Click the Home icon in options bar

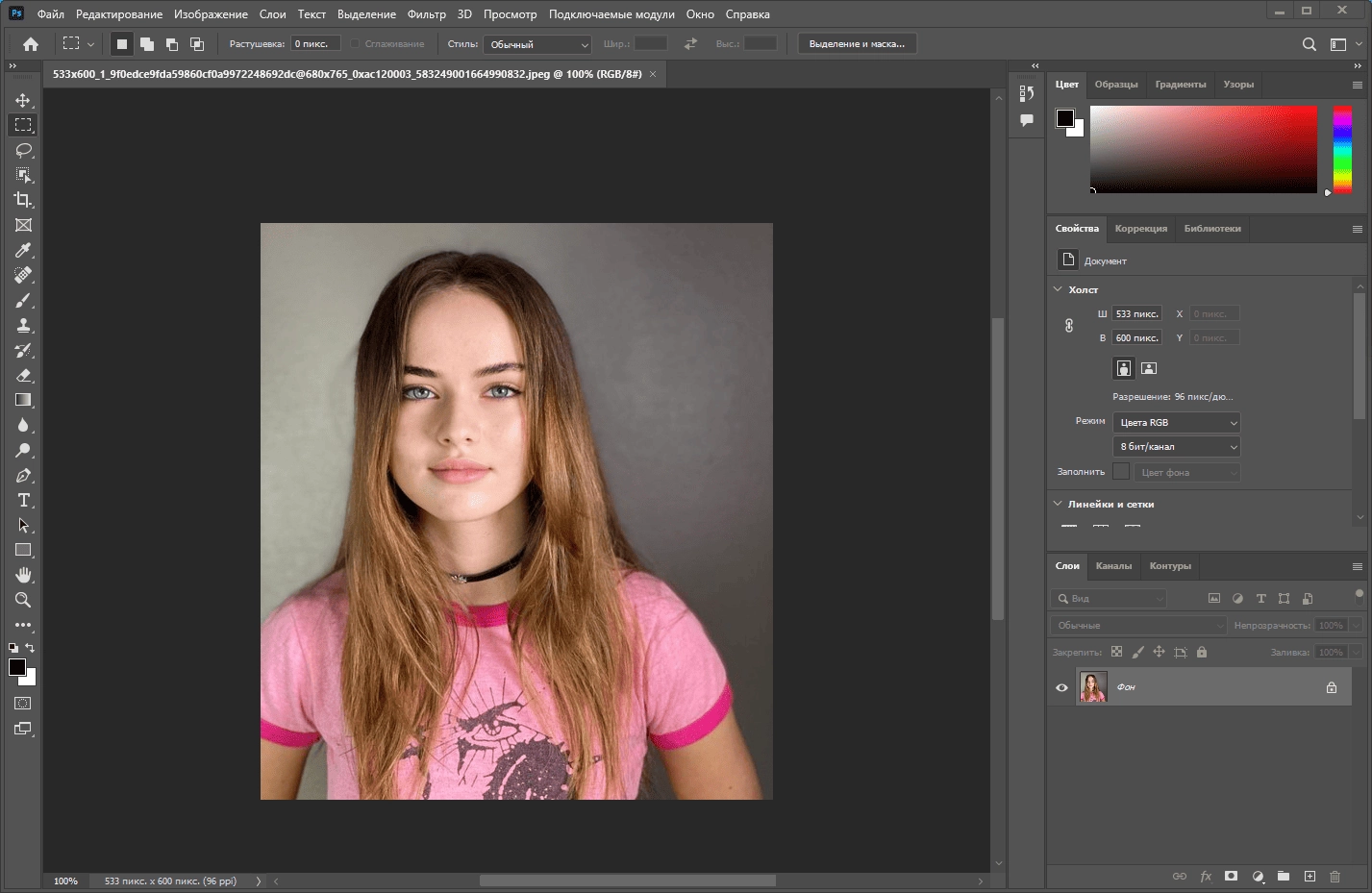pos(31,44)
